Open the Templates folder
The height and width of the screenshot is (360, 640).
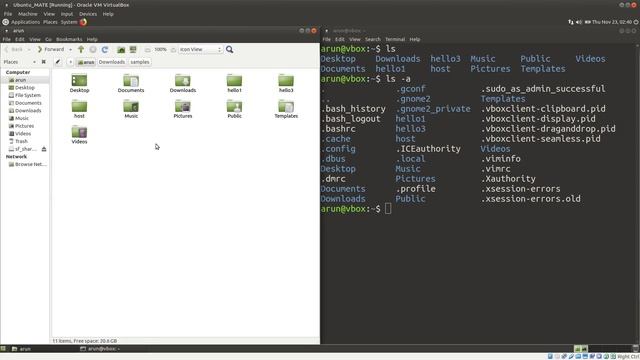(x=286, y=109)
